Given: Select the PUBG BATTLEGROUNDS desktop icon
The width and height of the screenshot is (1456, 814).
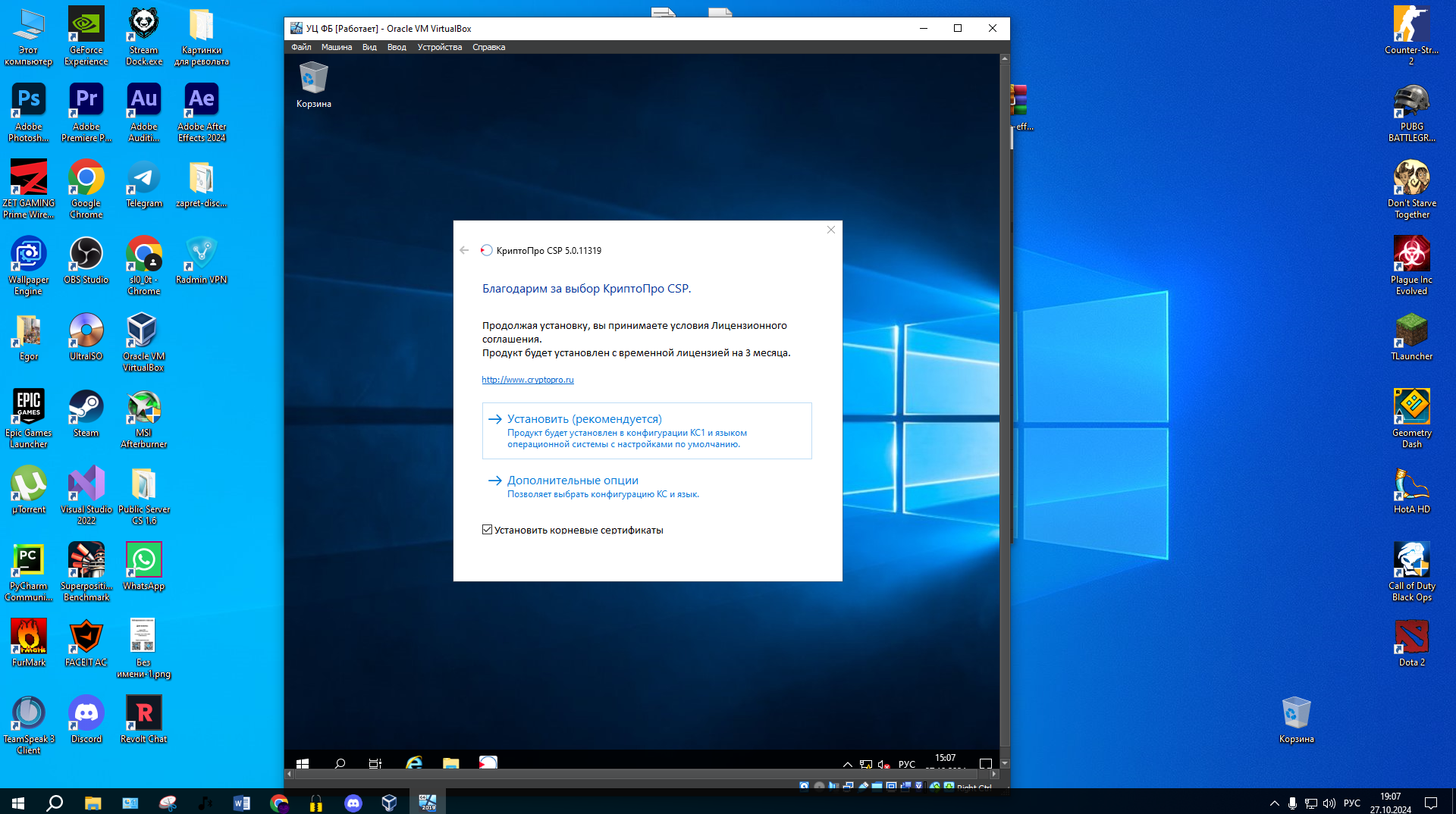Looking at the screenshot, I should 1411,111.
